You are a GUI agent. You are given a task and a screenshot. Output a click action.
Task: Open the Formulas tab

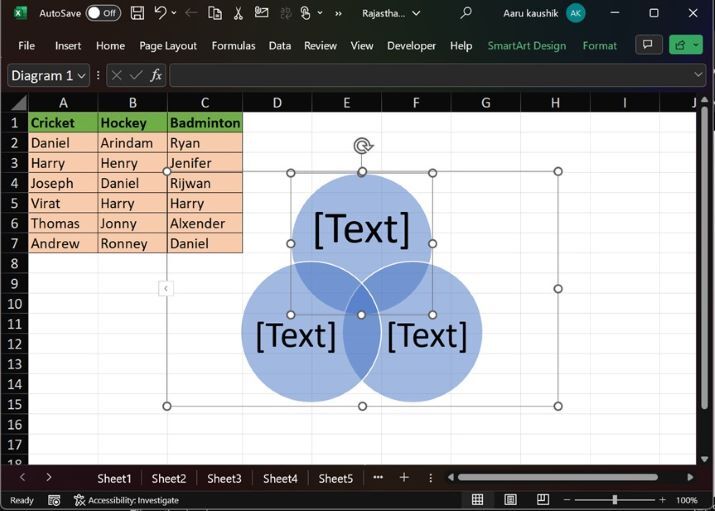pyautogui.click(x=233, y=46)
